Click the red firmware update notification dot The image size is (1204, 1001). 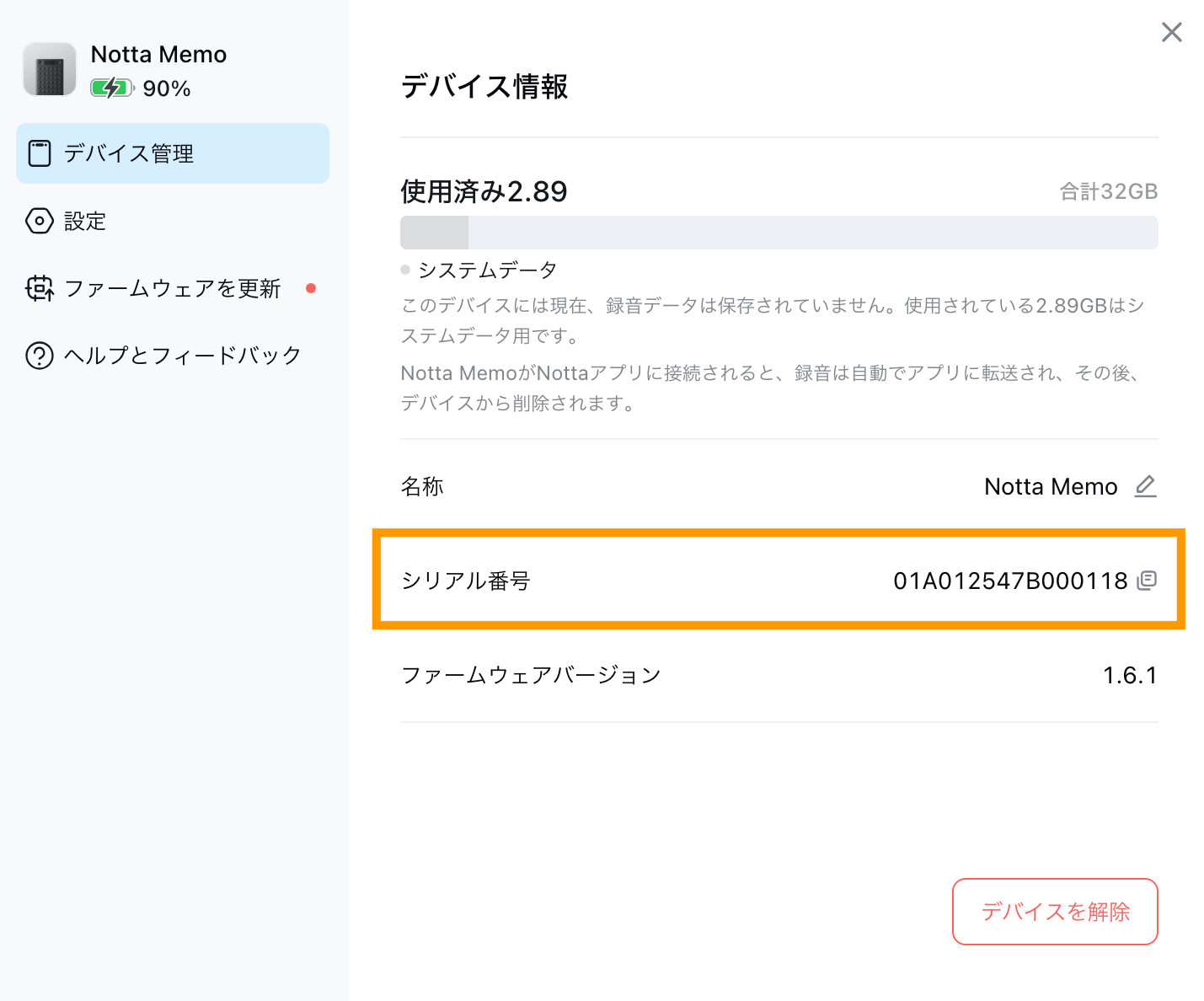click(x=311, y=288)
